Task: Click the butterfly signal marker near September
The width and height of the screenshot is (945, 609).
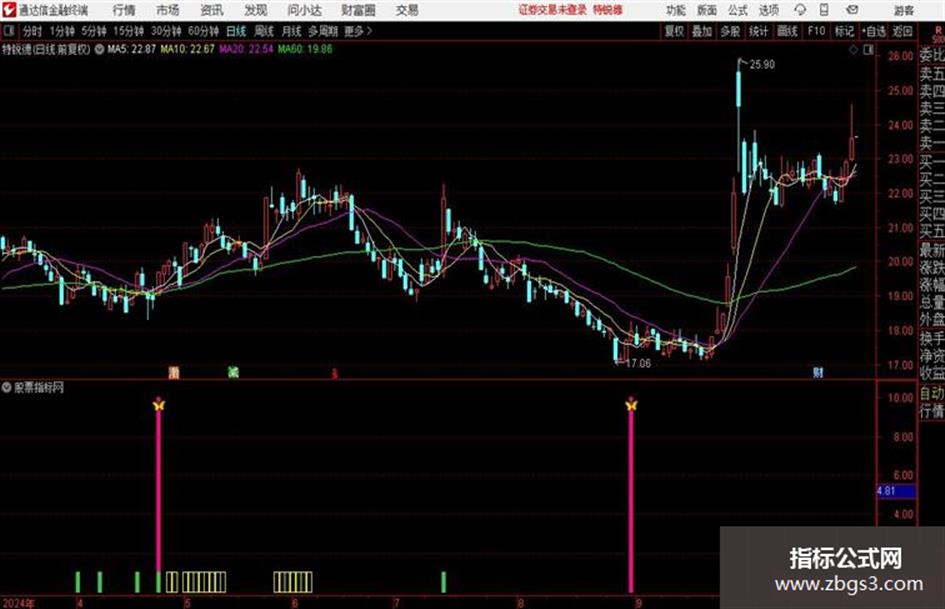Action: [630, 405]
